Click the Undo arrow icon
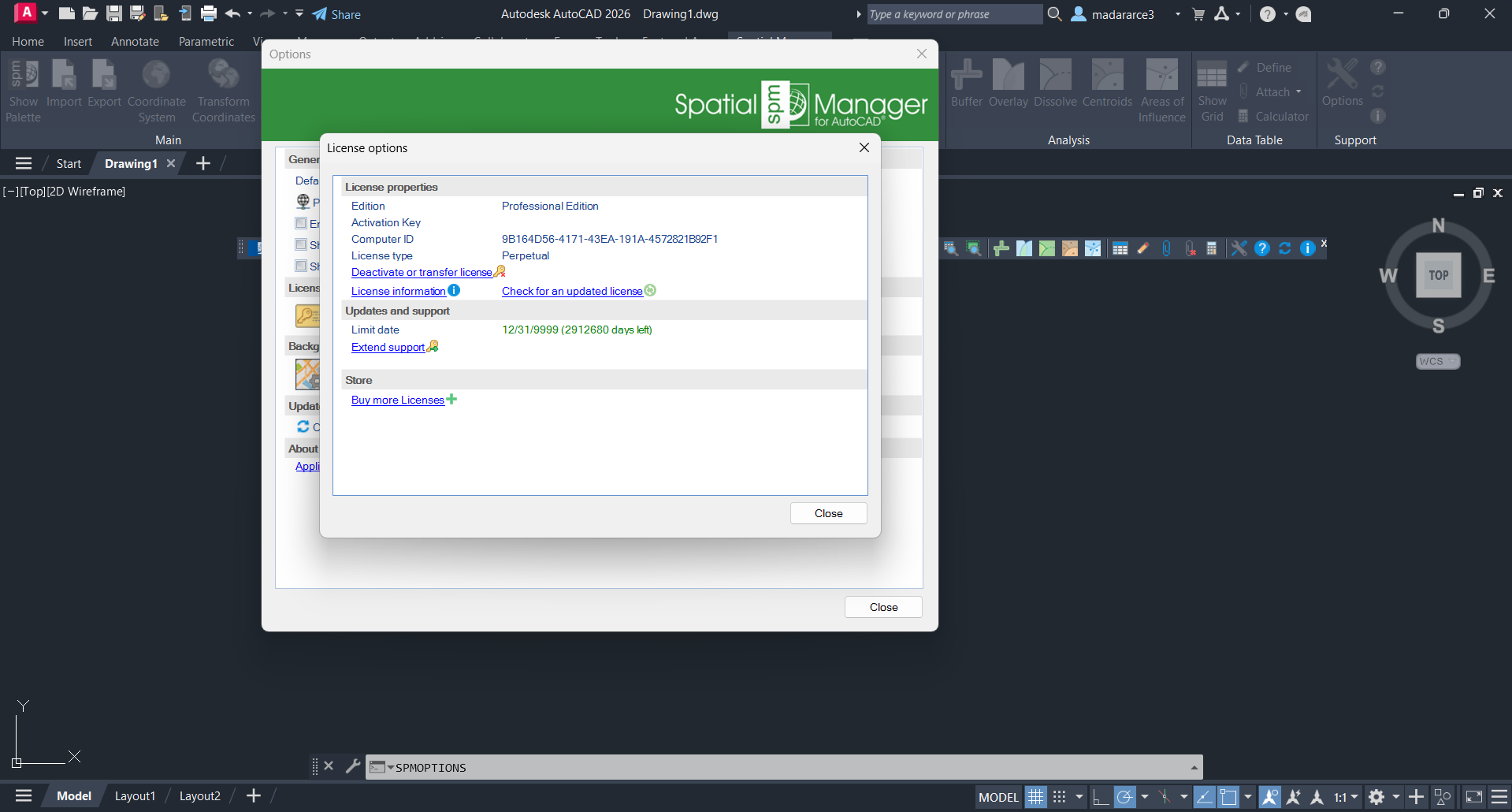 [232, 13]
